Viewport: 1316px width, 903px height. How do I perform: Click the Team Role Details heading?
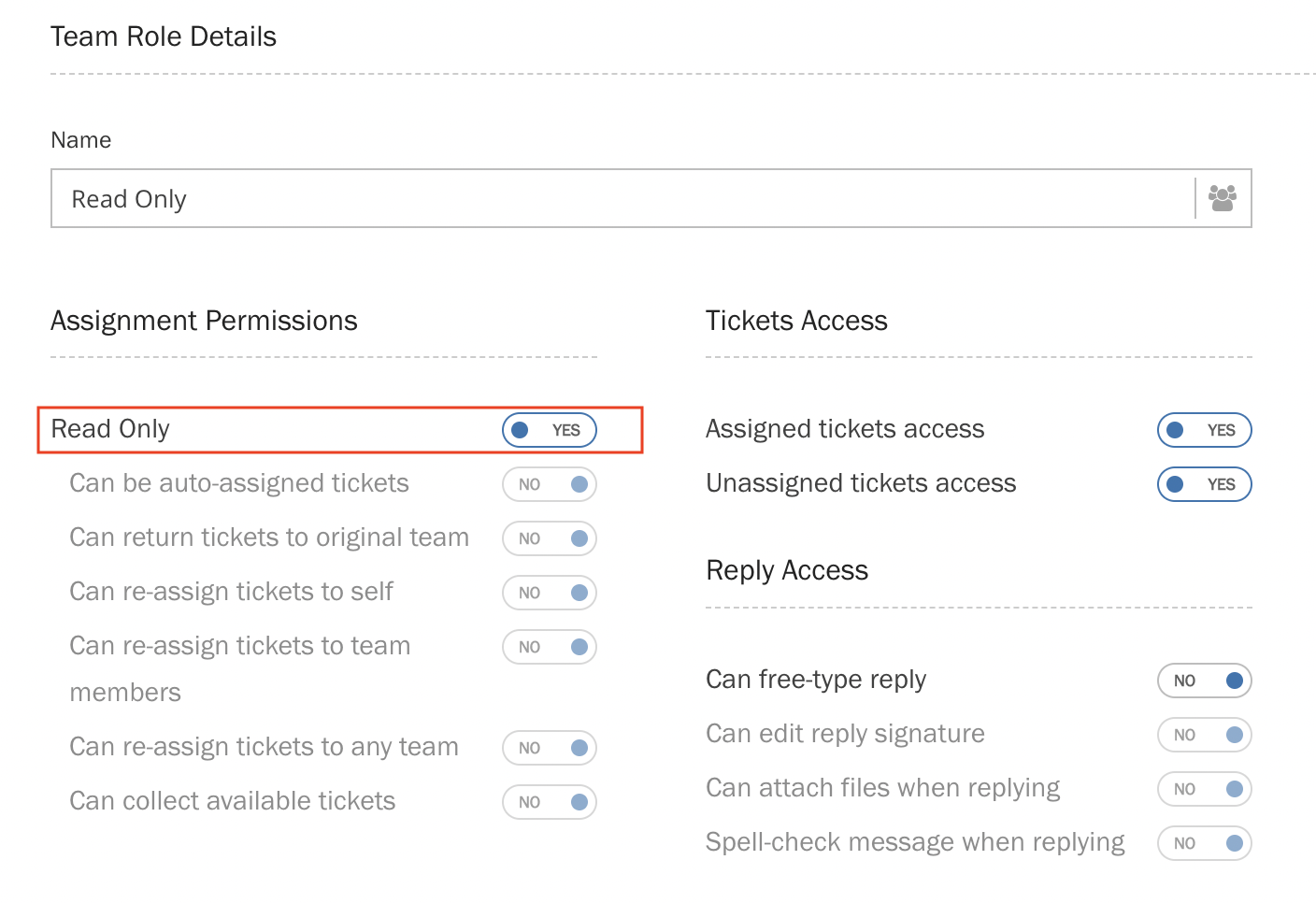click(164, 36)
